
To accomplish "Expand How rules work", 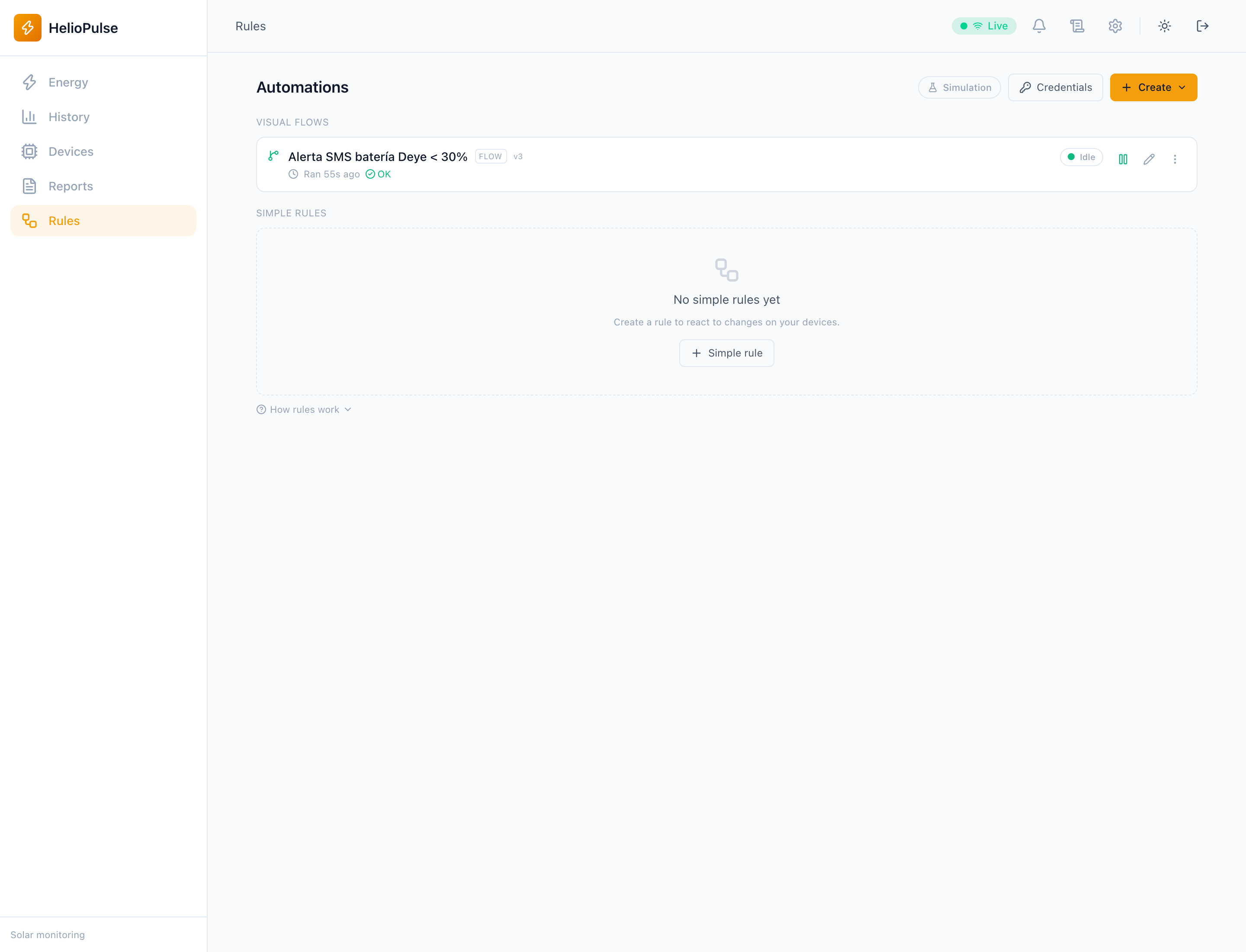I will coord(304,409).
